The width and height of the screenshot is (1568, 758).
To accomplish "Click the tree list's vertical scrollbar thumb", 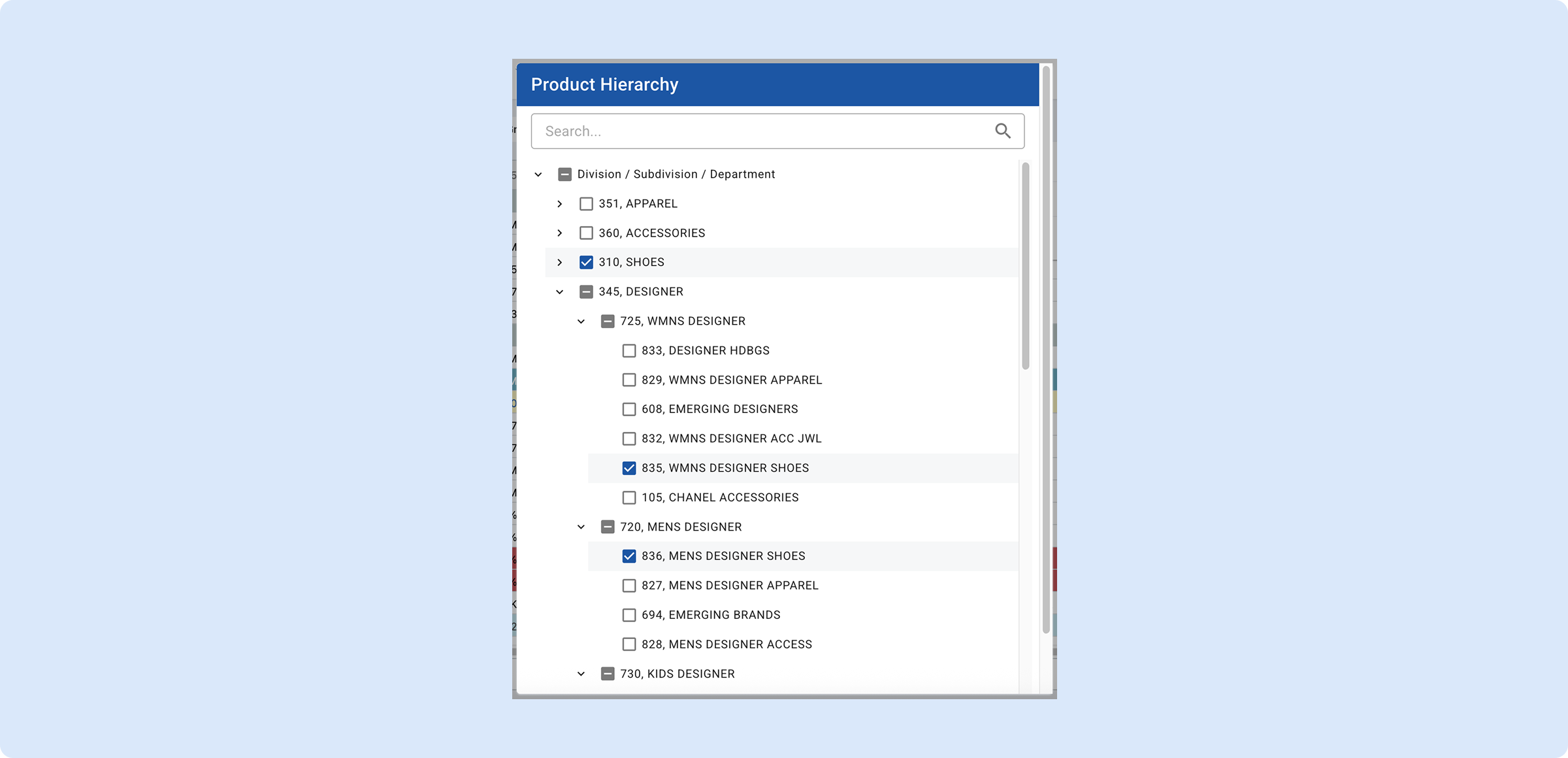I will (1025, 266).
